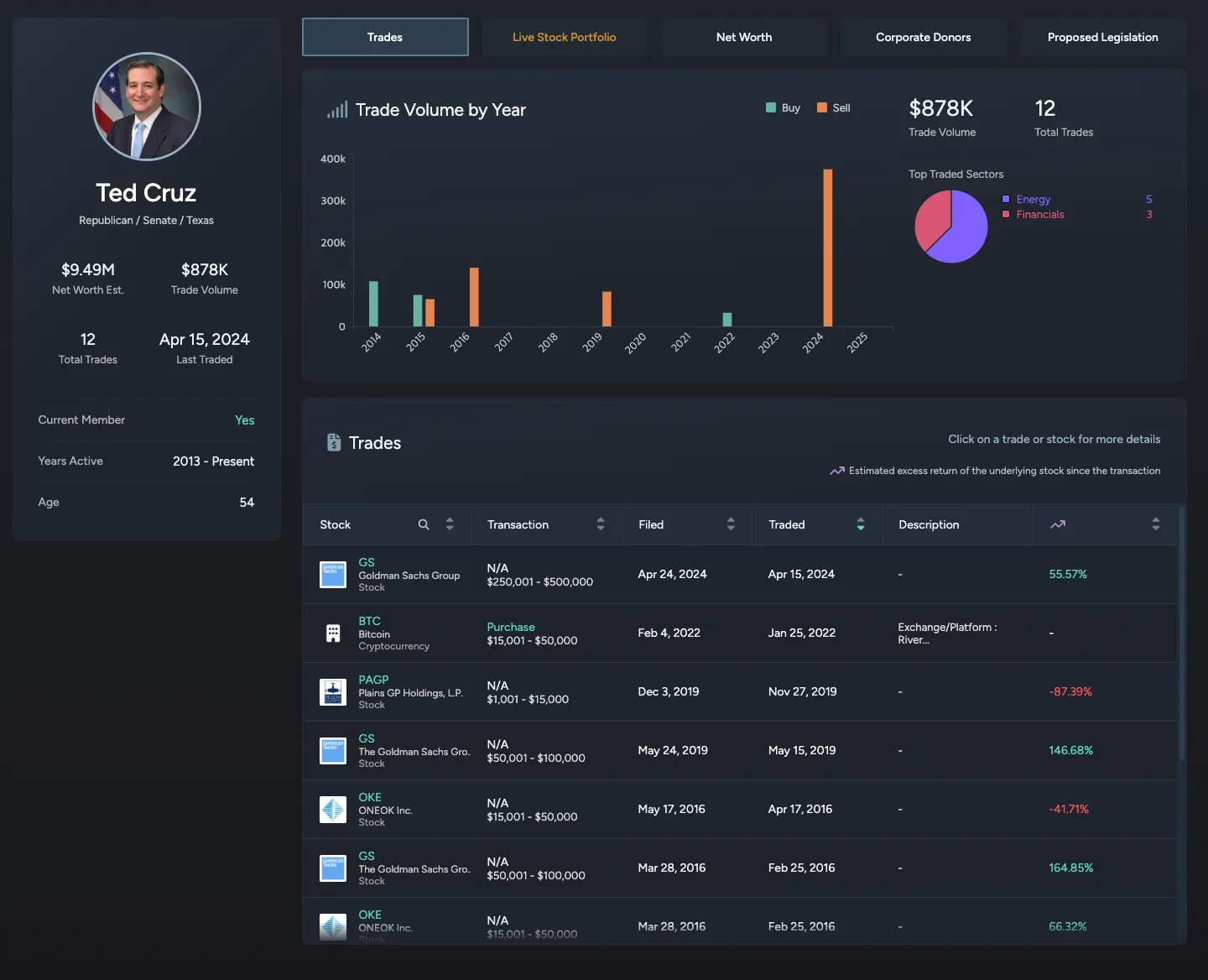
Task: Click the trades table vertical scrollbar
Action: (x=1182, y=633)
